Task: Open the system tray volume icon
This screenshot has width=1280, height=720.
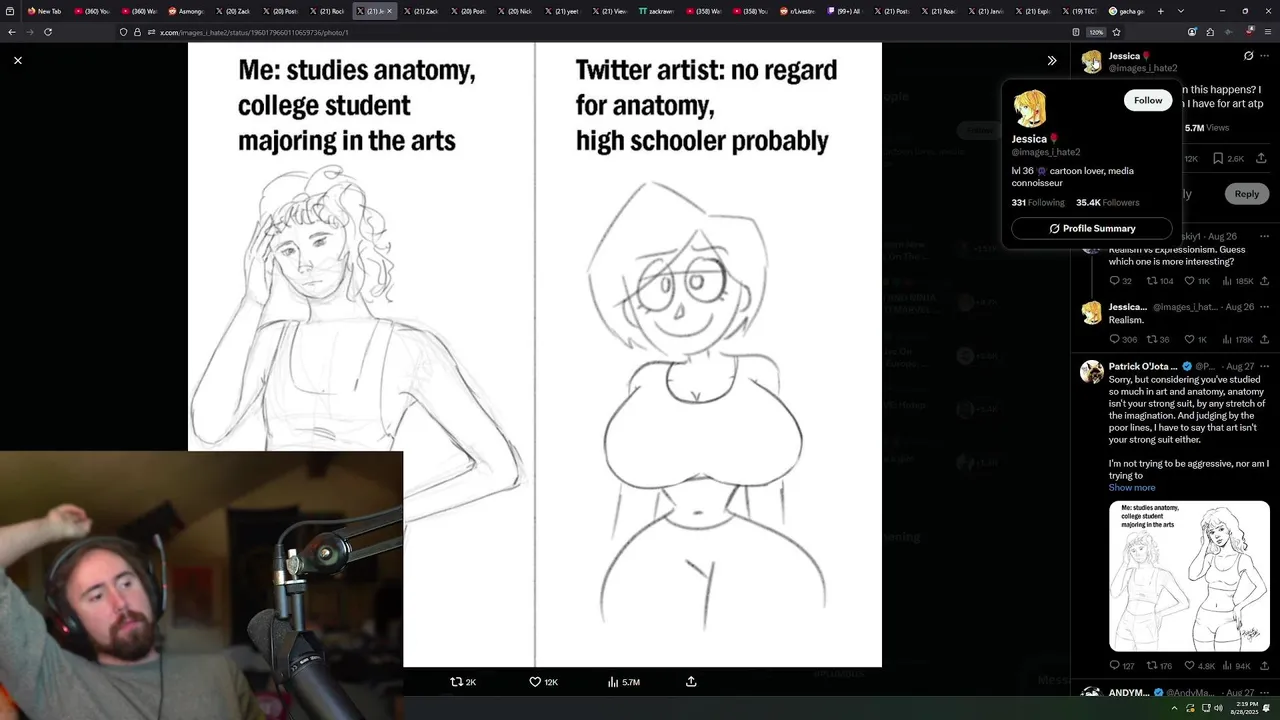Action: point(1217,708)
